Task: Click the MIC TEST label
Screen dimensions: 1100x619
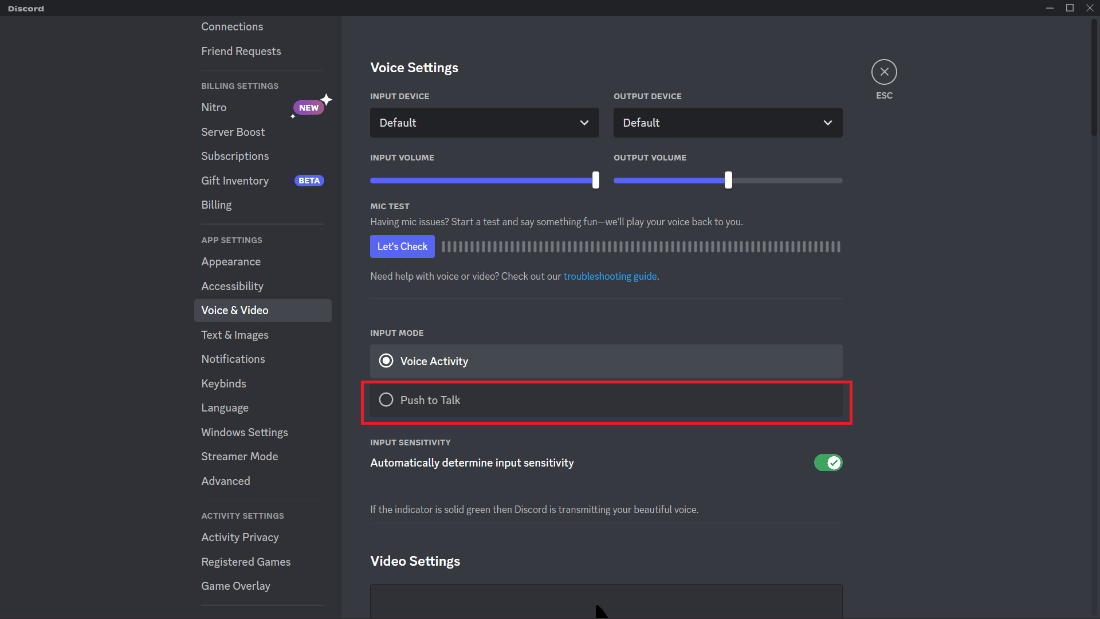Action: click(390, 206)
